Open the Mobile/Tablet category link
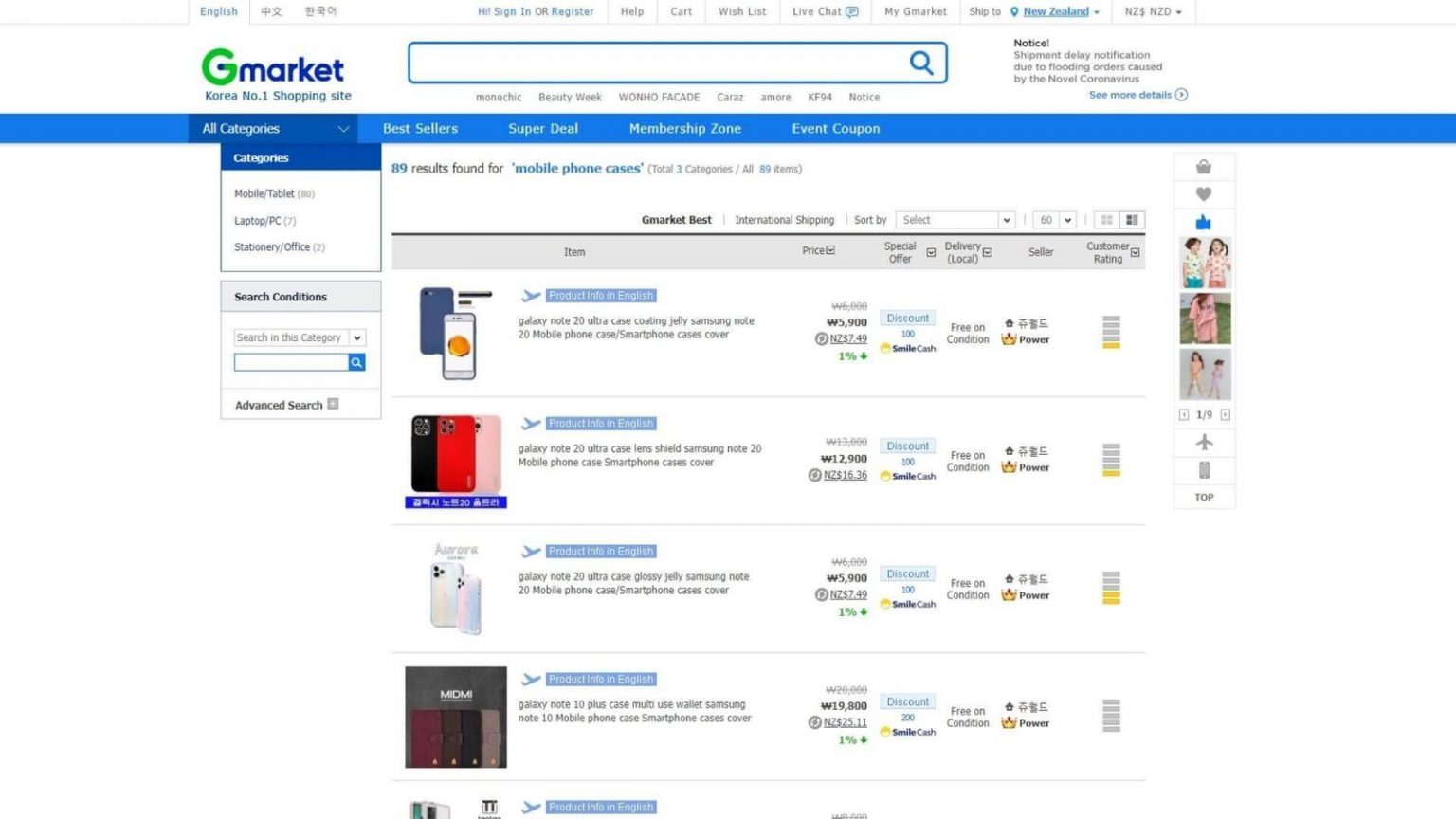 [x=264, y=193]
